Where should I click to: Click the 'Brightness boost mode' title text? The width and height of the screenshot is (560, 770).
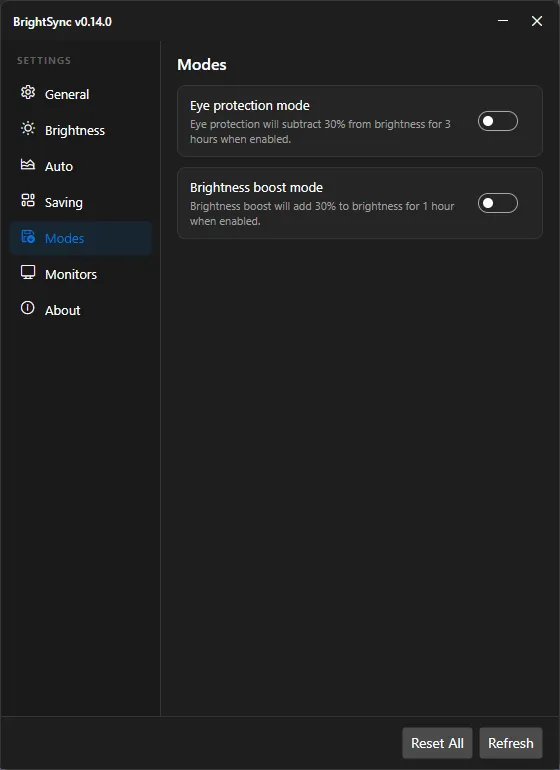point(256,188)
